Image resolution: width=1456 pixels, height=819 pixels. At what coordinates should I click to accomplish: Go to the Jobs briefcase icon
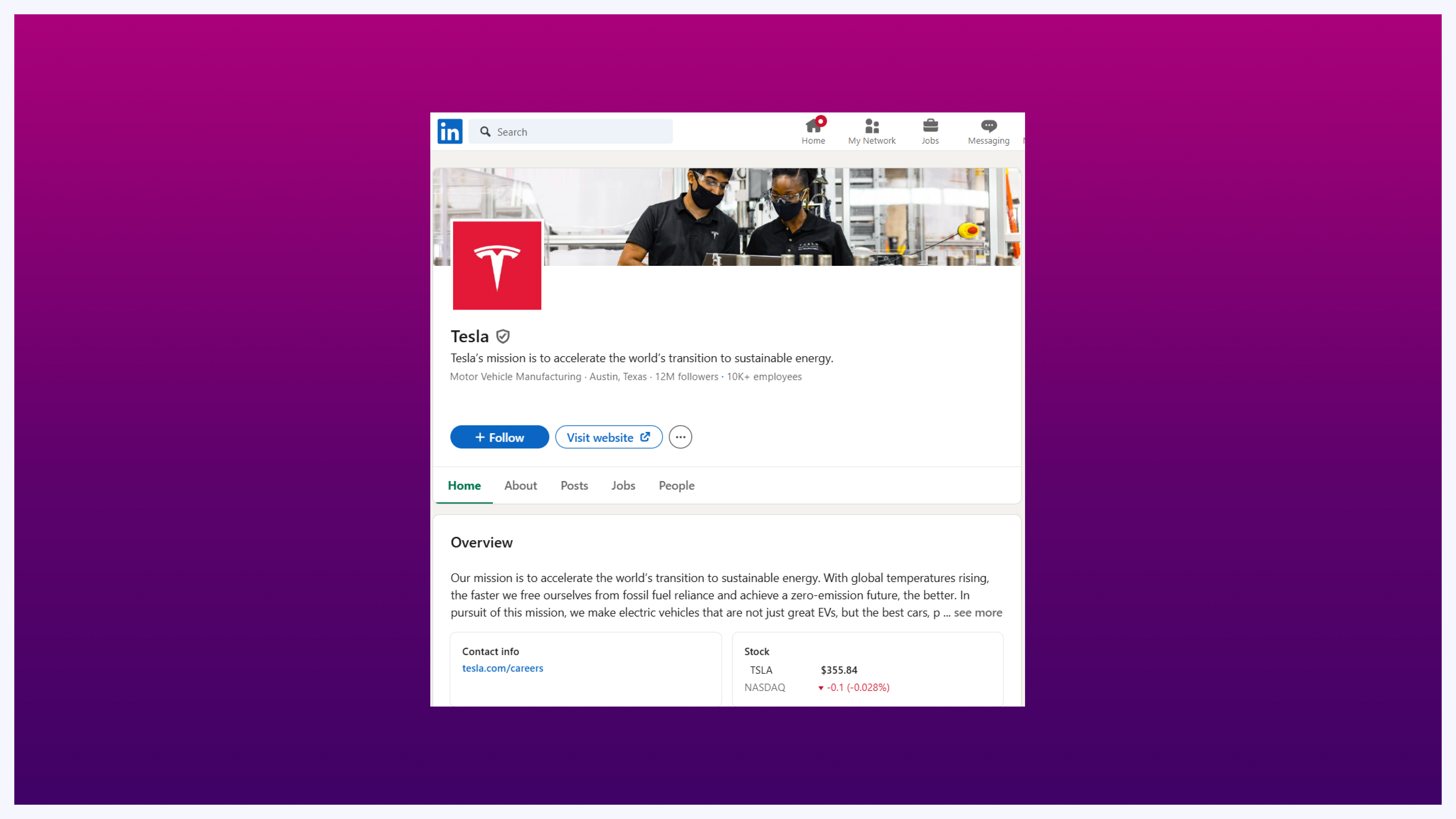tap(930, 126)
